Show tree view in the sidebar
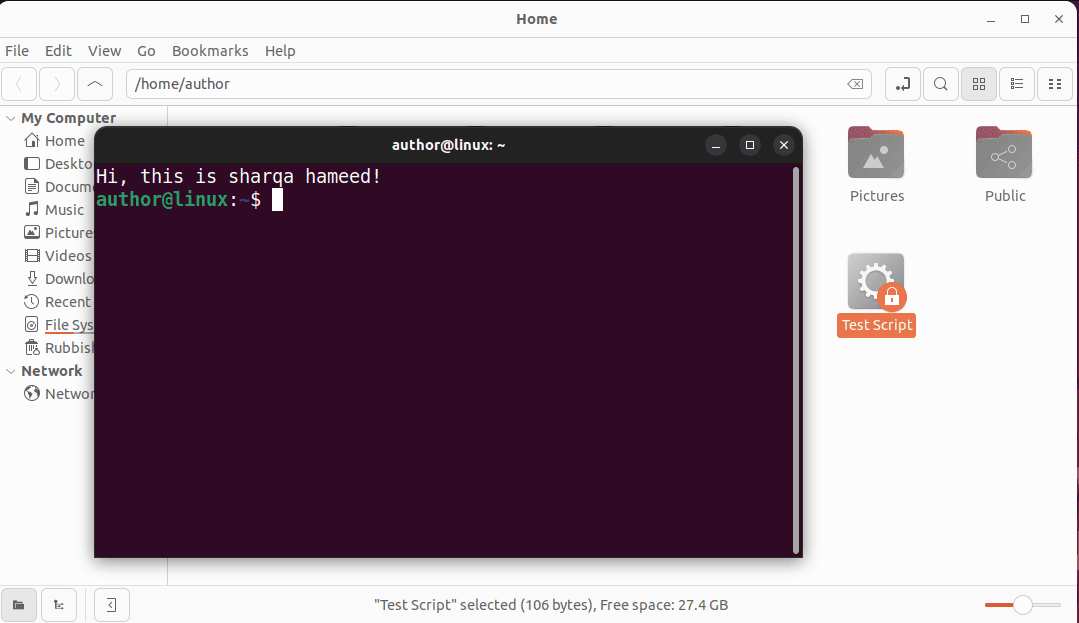The image size is (1079, 623). pyautogui.click(x=58, y=605)
